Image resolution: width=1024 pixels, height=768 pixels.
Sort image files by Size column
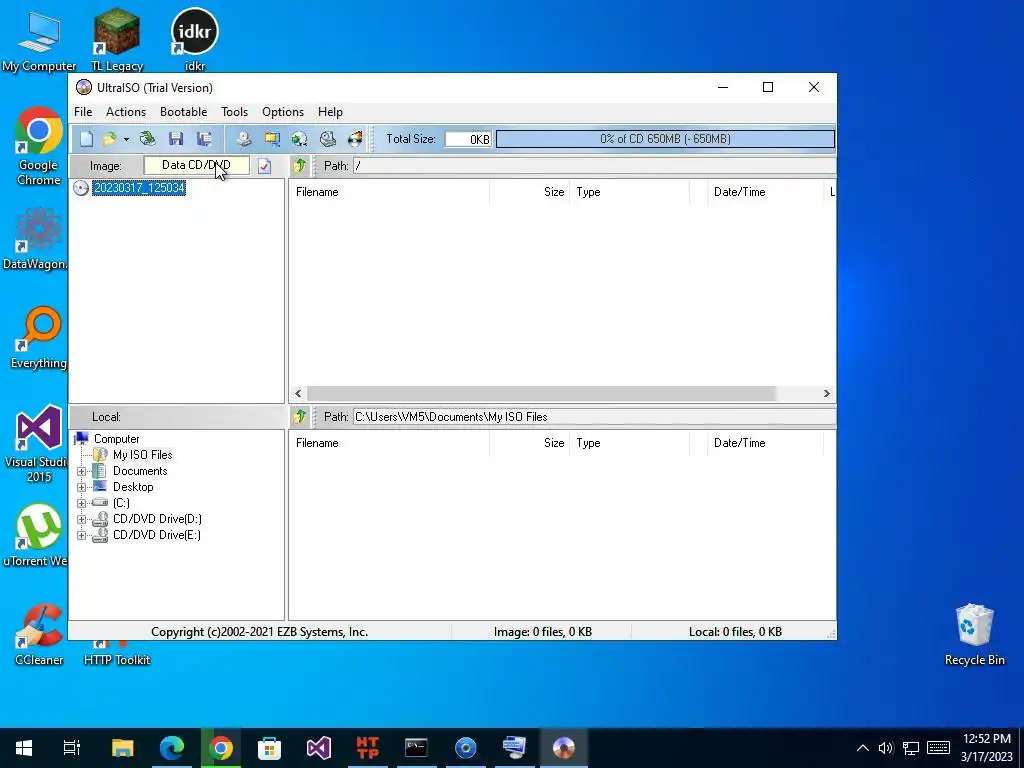click(529, 192)
